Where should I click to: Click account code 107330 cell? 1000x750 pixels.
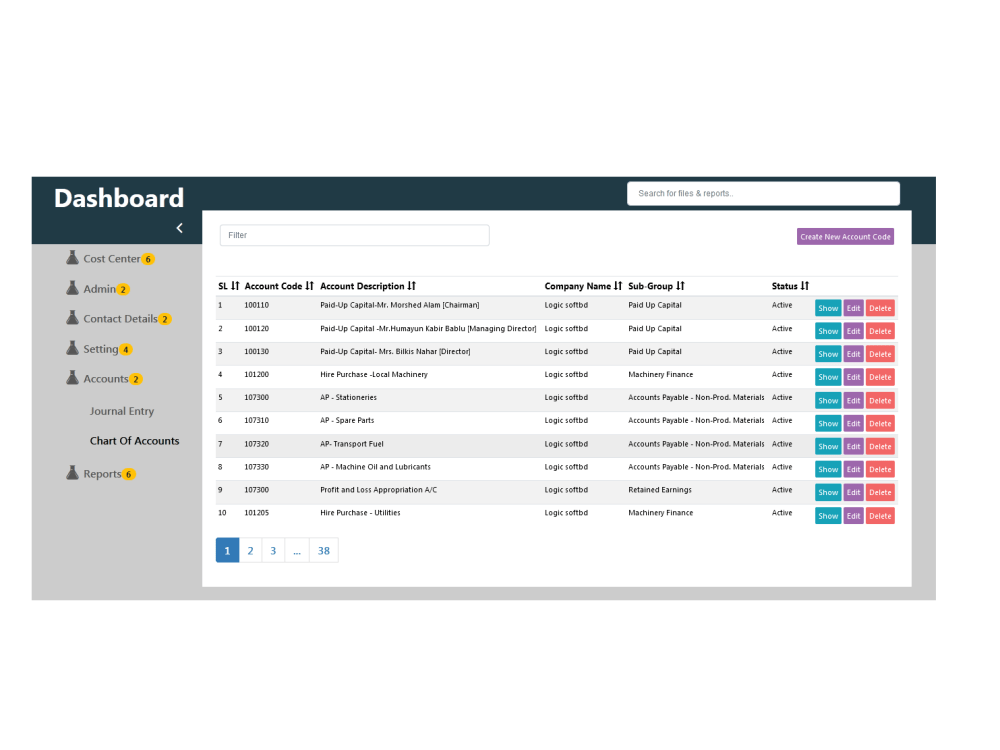[256, 467]
